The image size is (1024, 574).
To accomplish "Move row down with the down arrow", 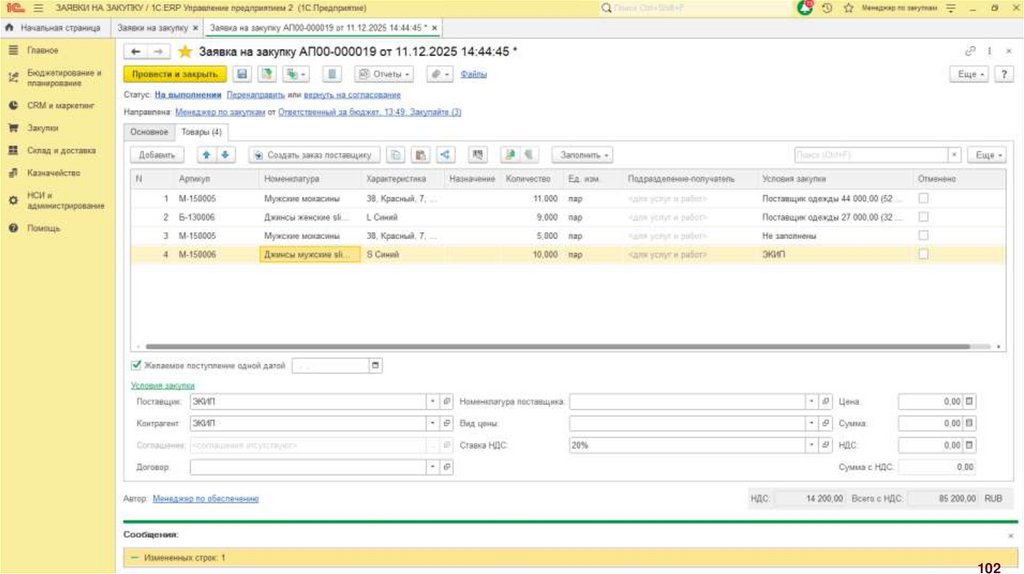I will [225, 155].
